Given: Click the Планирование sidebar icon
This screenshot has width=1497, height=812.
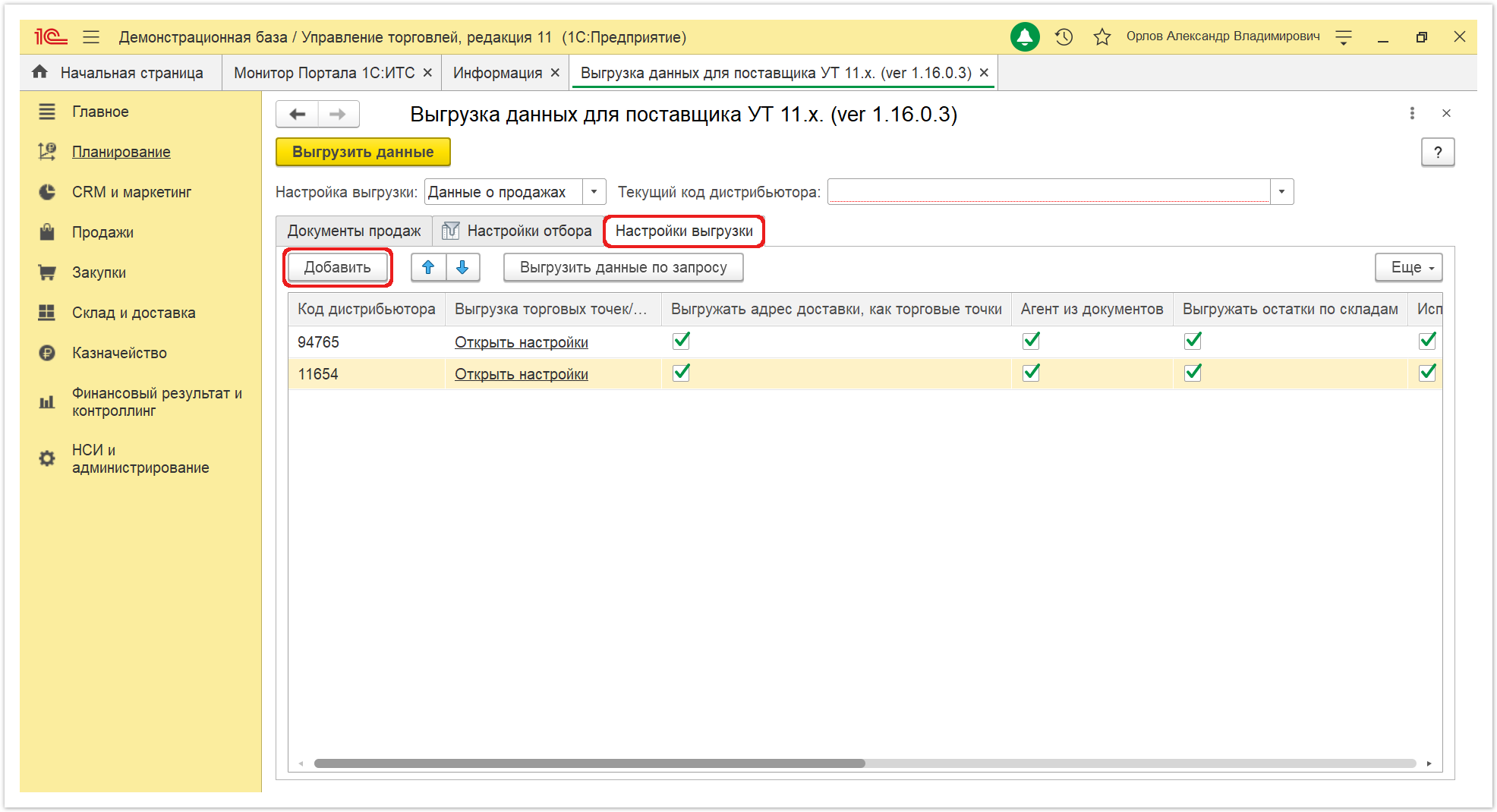Looking at the screenshot, I should [x=47, y=152].
